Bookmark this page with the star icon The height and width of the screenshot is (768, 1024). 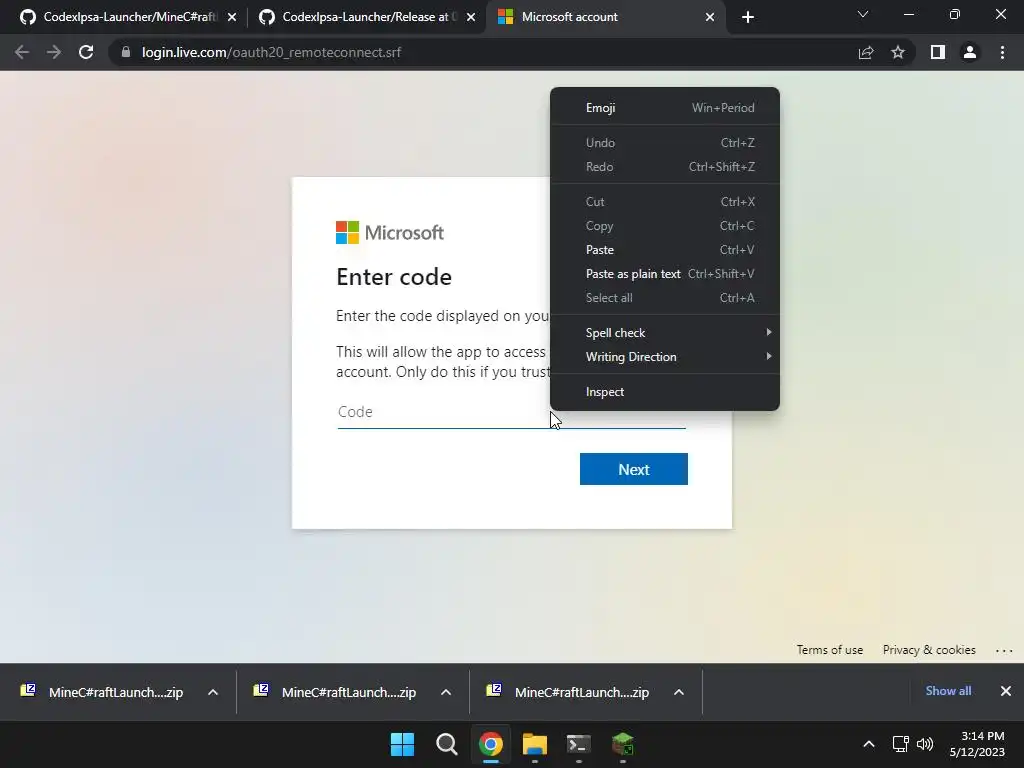pos(898,52)
